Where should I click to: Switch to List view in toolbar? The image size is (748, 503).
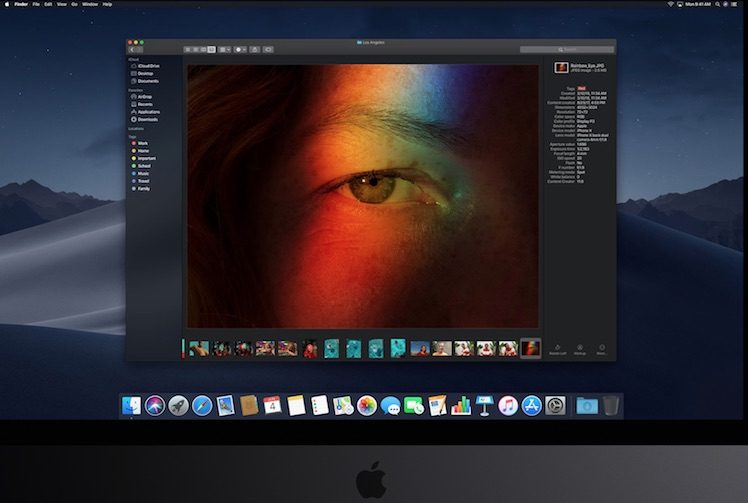(x=195, y=49)
